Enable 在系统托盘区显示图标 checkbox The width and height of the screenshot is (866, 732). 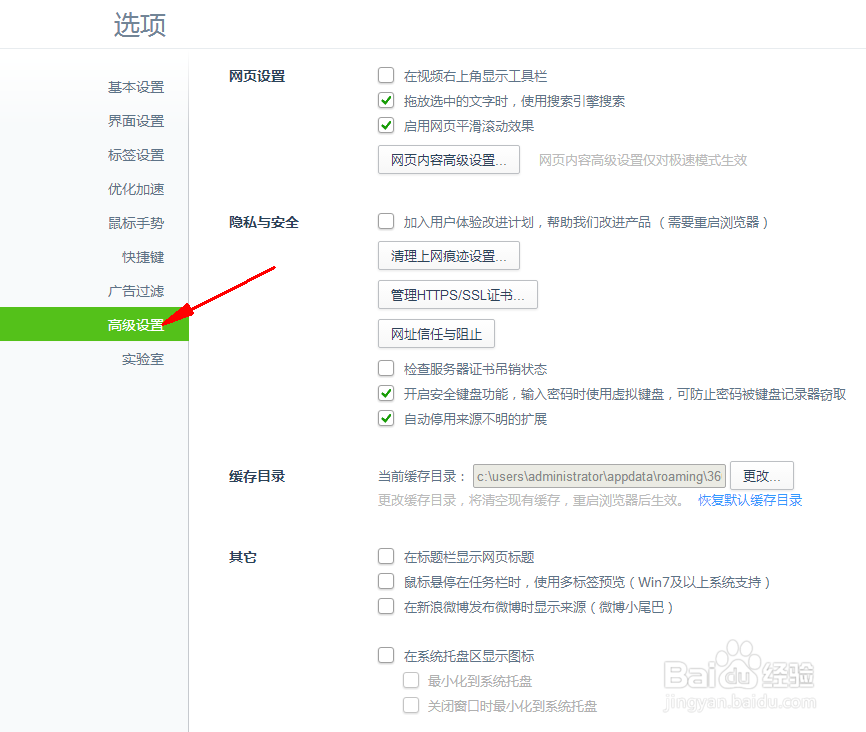pos(386,655)
